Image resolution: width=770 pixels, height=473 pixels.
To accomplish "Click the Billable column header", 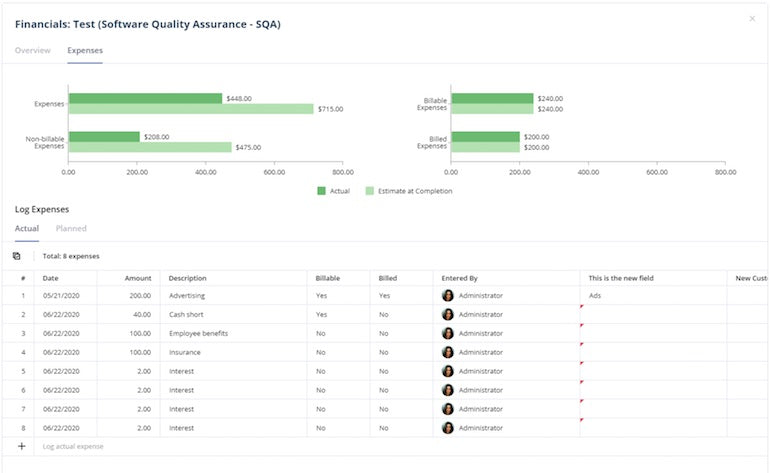I will click(328, 278).
